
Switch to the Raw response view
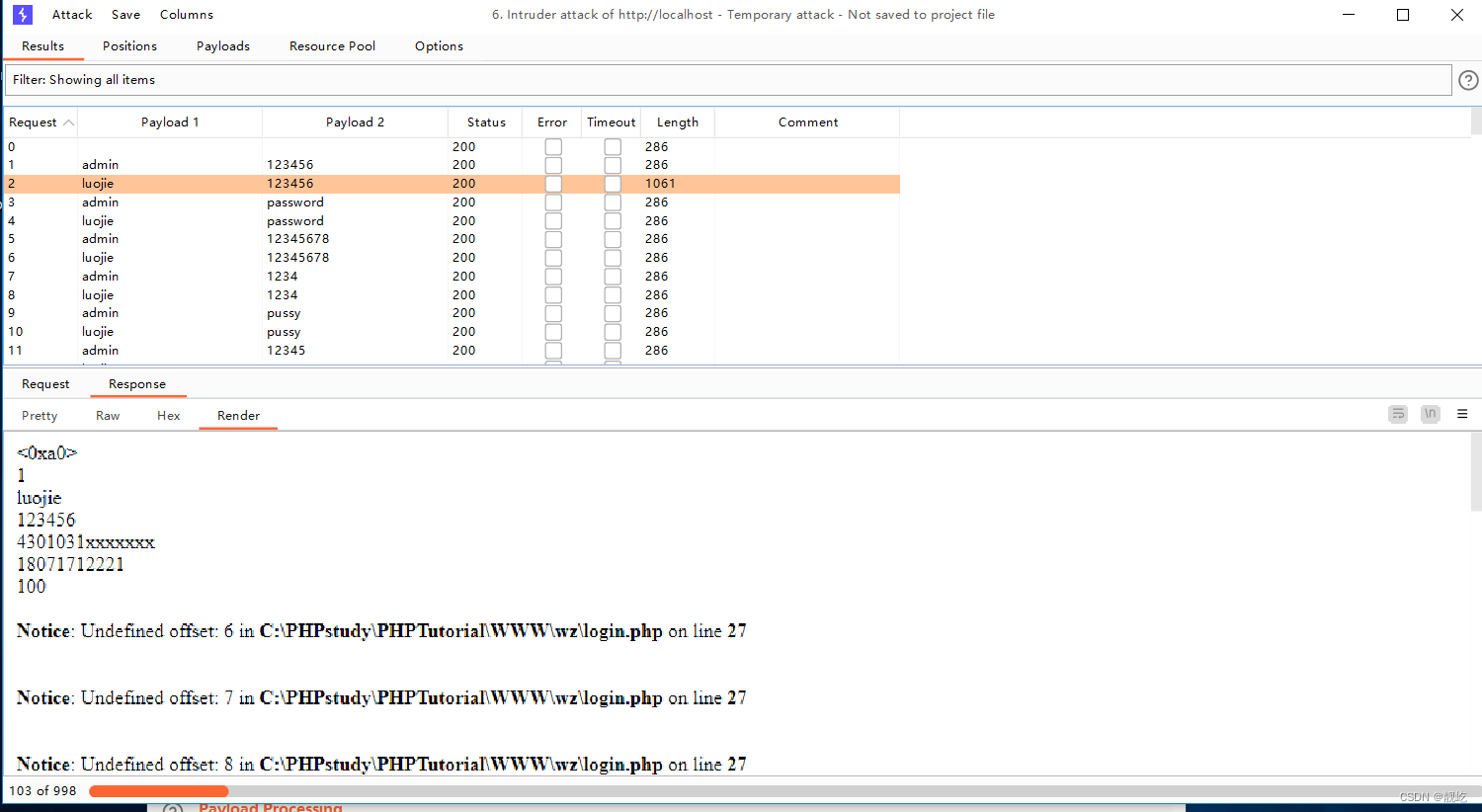(x=107, y=415)
